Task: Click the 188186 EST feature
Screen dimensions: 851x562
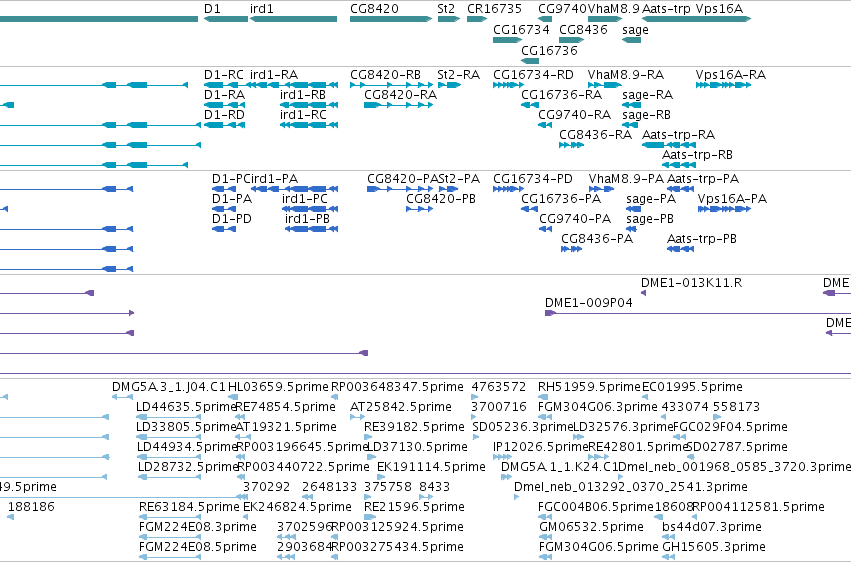Action: (10, 517)
